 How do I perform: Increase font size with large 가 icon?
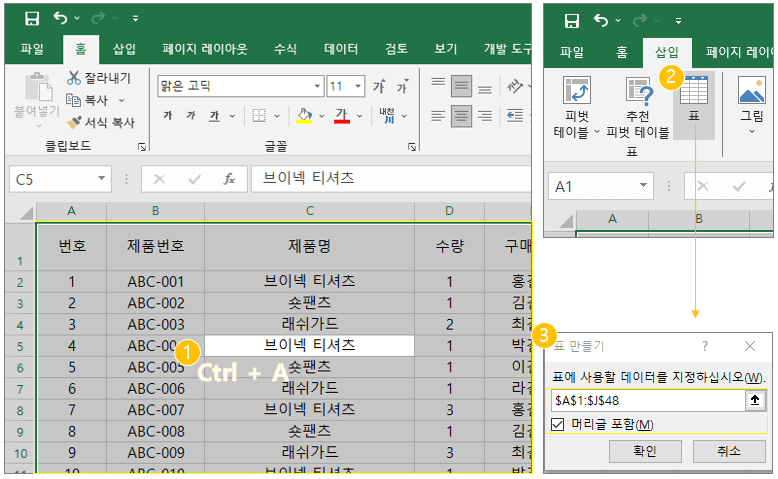coord(380,87)
